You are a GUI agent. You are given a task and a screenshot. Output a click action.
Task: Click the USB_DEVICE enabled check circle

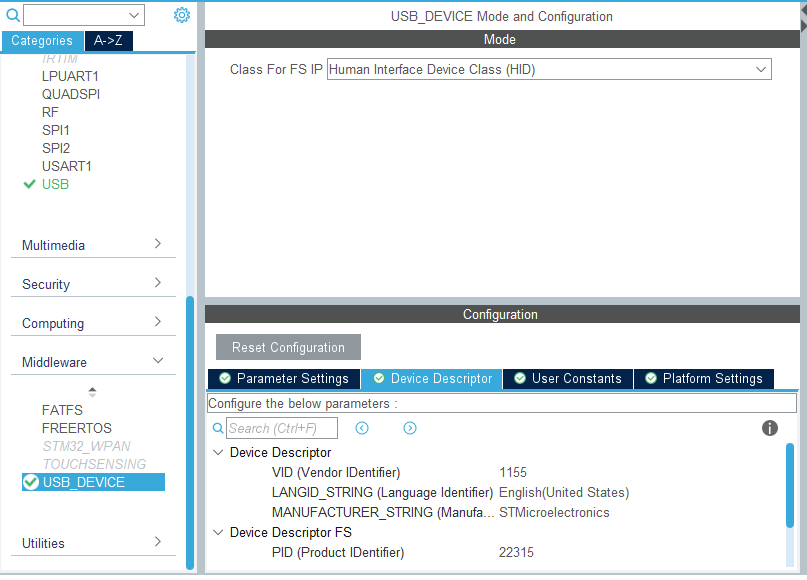click(x=31, y=482)
